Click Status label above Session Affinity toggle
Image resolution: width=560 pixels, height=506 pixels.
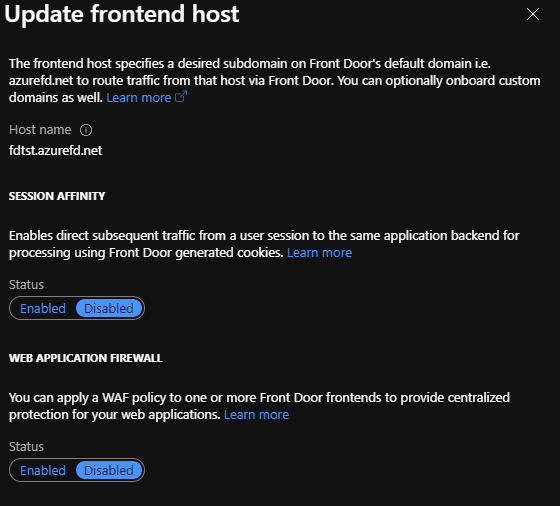coord(26,285)
